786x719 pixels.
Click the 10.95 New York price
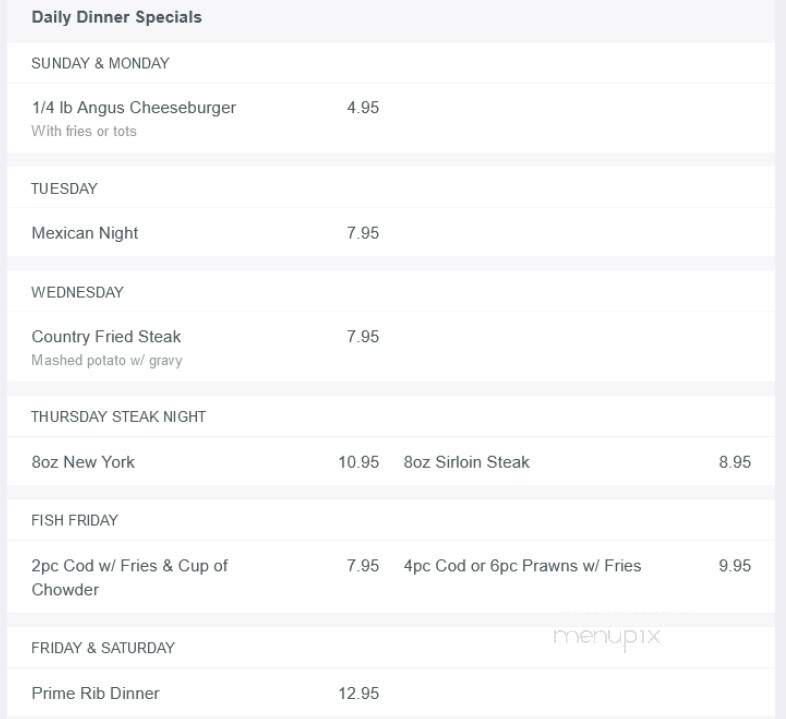coord(358,462)
